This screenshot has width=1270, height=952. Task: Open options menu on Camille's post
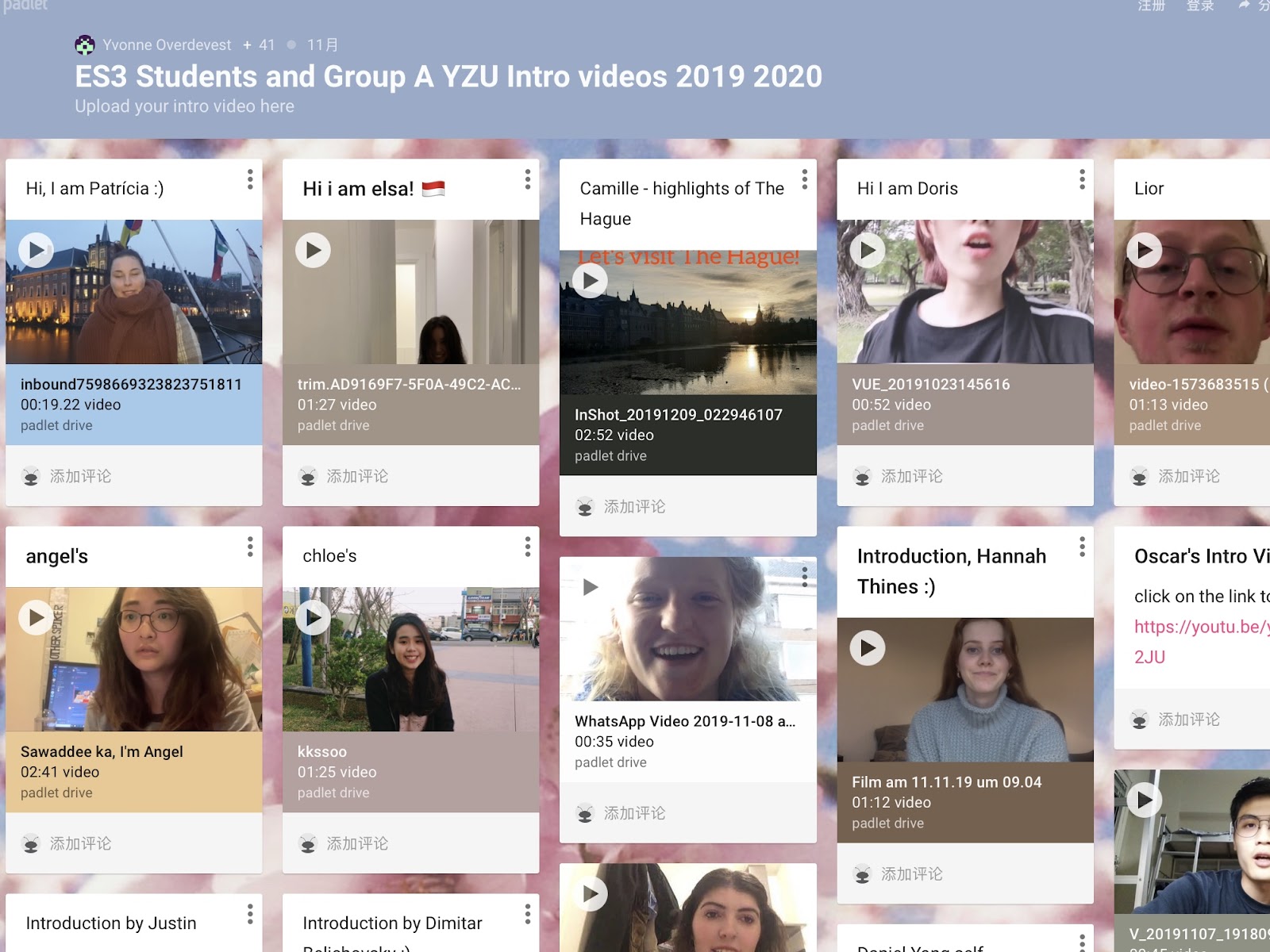[804, 179]
